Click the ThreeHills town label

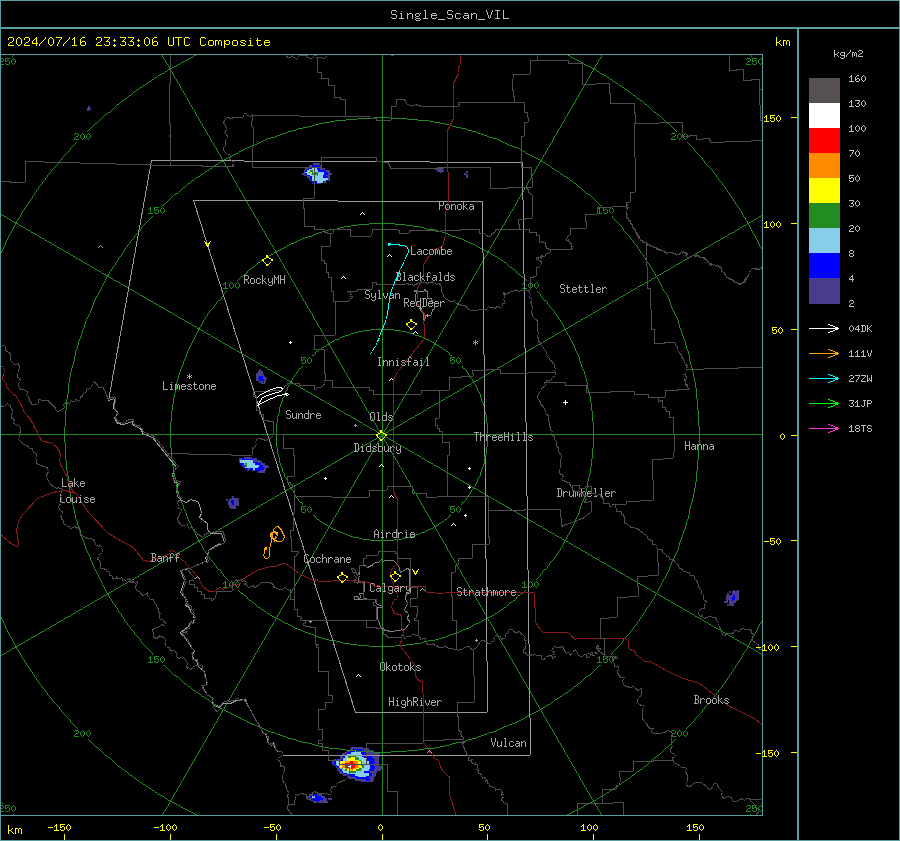click(503, 437)
